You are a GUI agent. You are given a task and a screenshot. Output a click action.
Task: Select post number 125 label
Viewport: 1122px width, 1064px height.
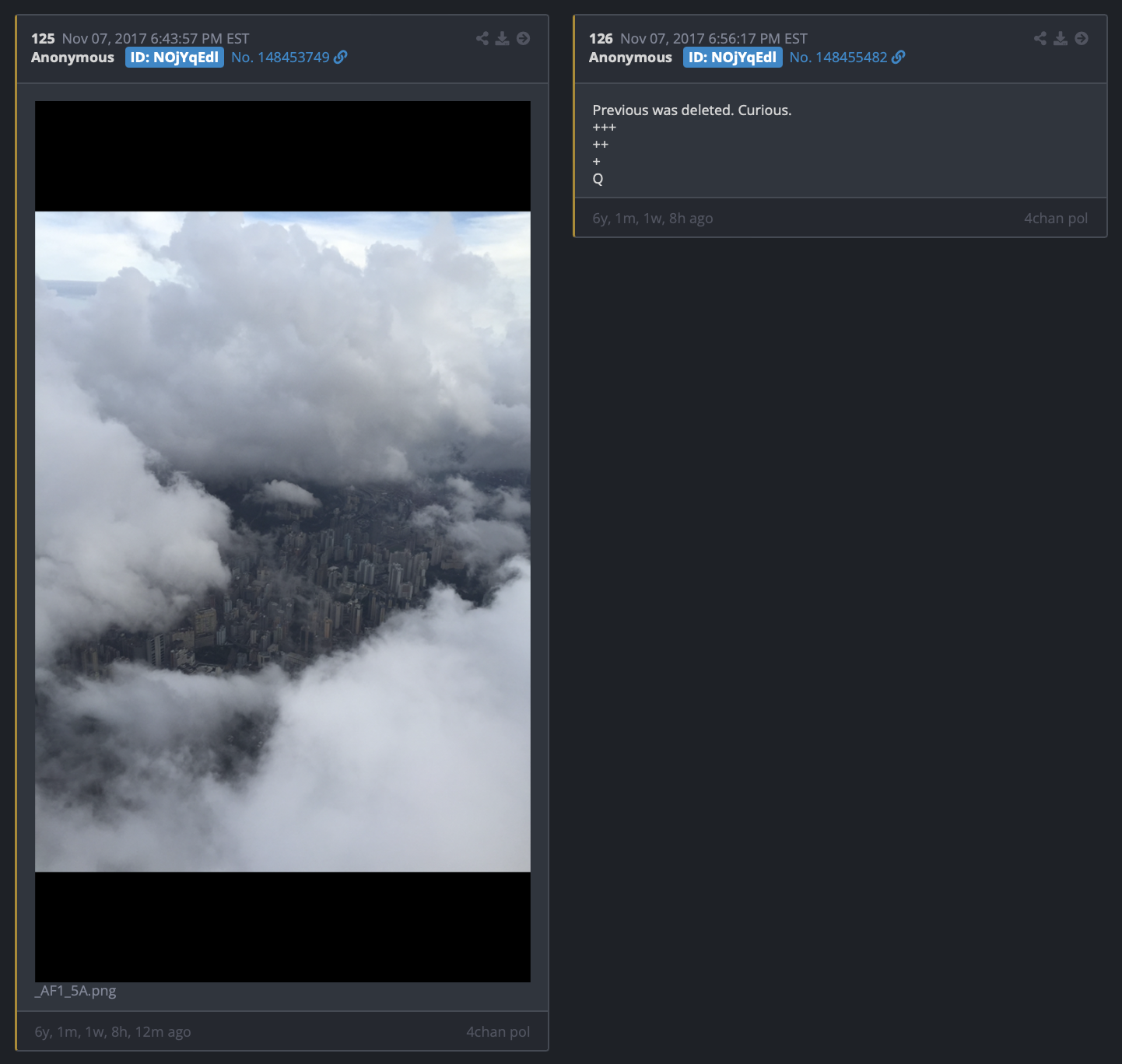click(x=43, y=39)
